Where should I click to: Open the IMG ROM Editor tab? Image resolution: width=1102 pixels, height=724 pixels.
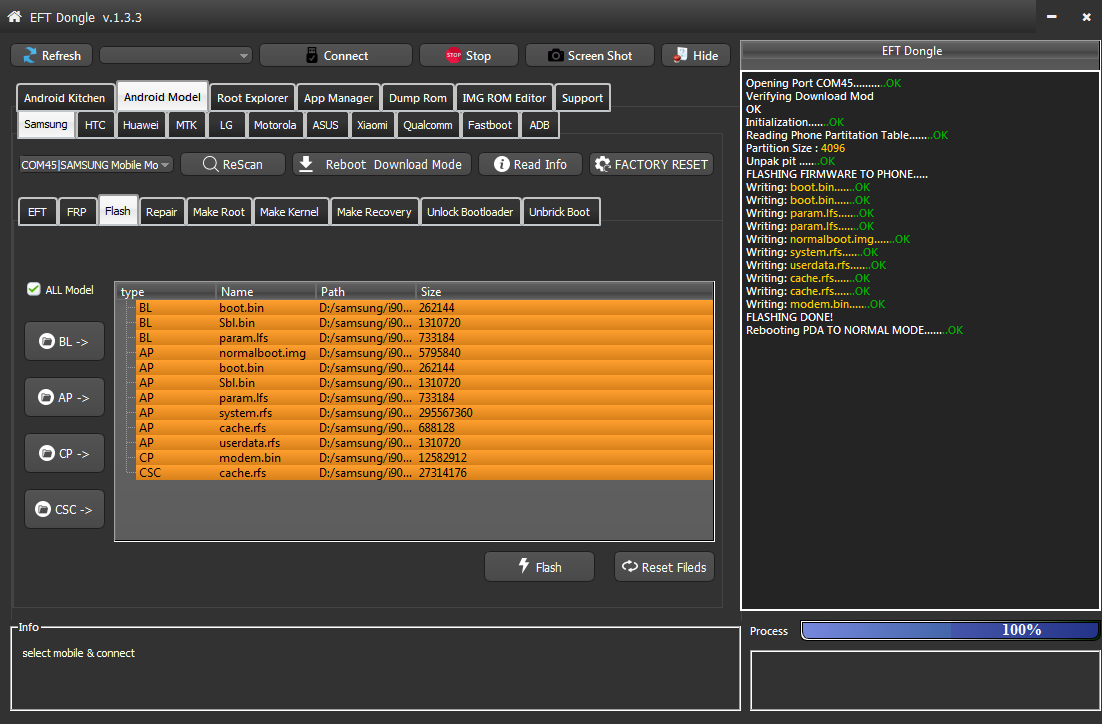504,98
